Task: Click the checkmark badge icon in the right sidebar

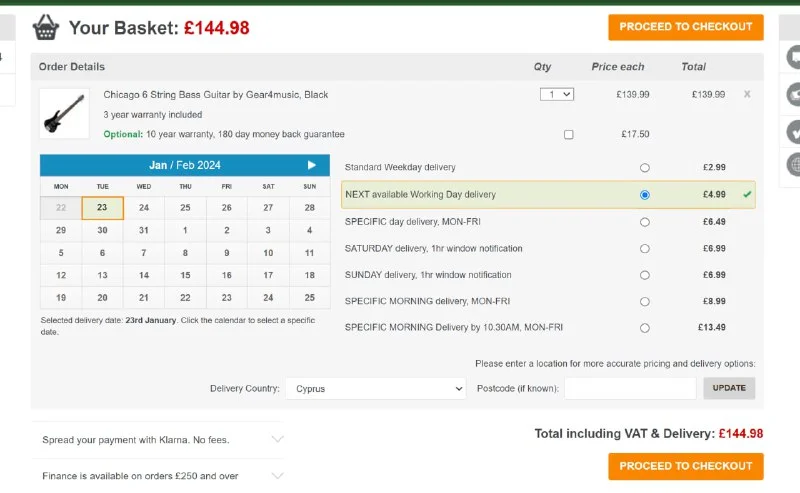Action: coord(794,130)
